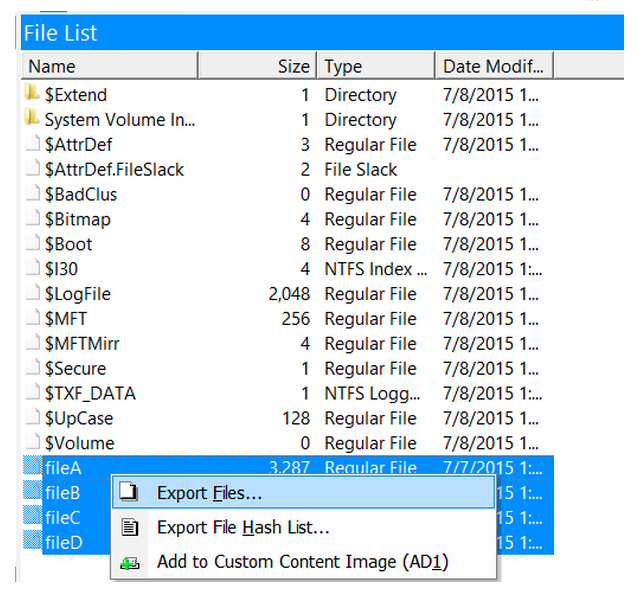Click the highlighted icon beside fileC
This screenshot has width=641, height=594.
(32, 516)
